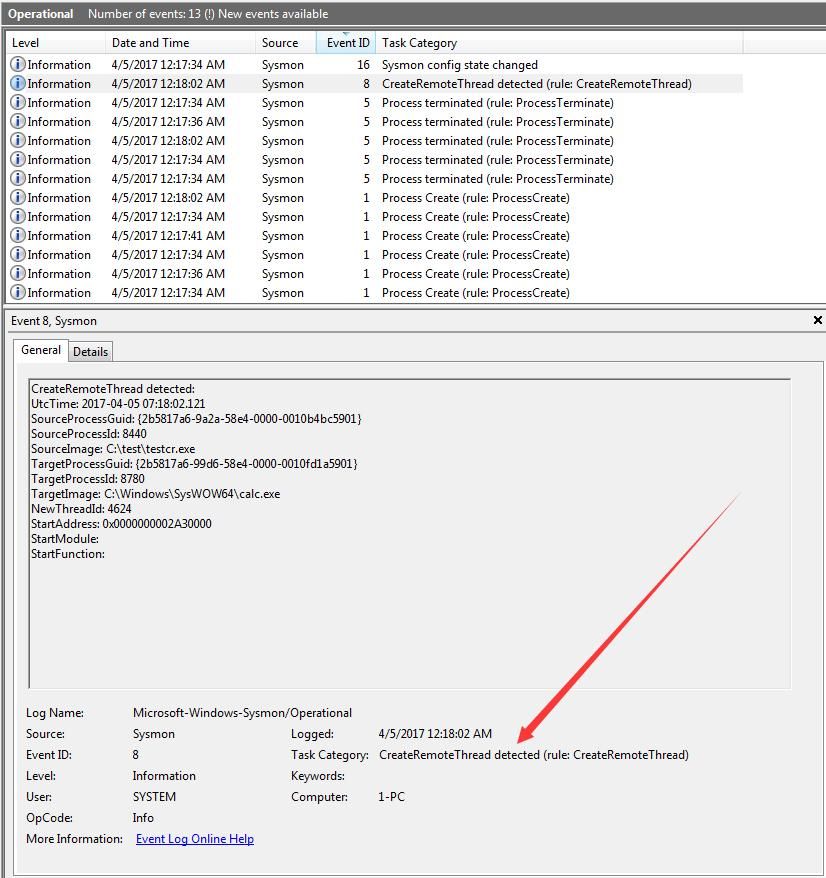Select the Sysmon config state changed event row
The height and width of the screenshot is (878, 826).
tap(375, 65)
